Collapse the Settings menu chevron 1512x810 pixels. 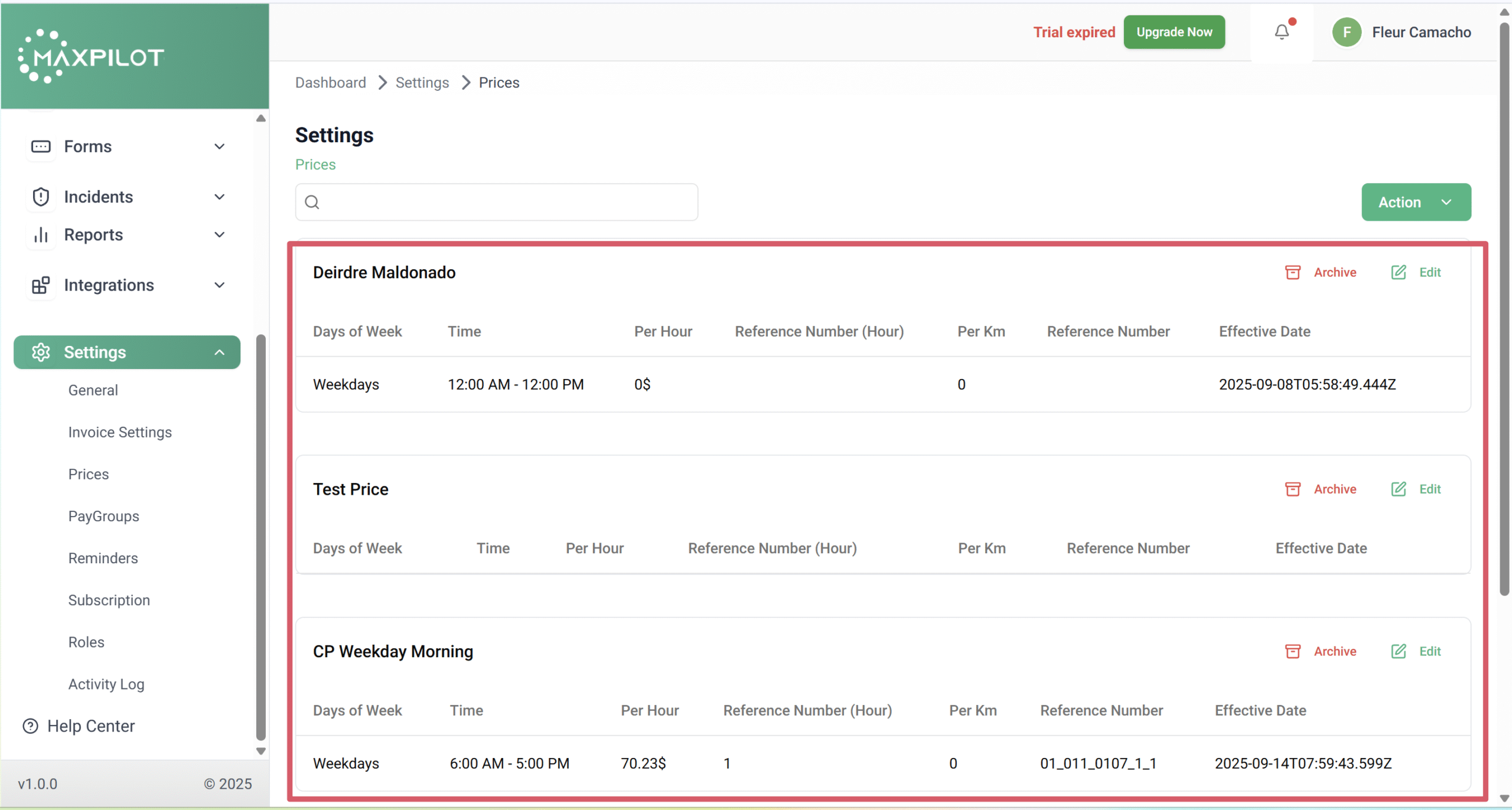tap(219, 352)
